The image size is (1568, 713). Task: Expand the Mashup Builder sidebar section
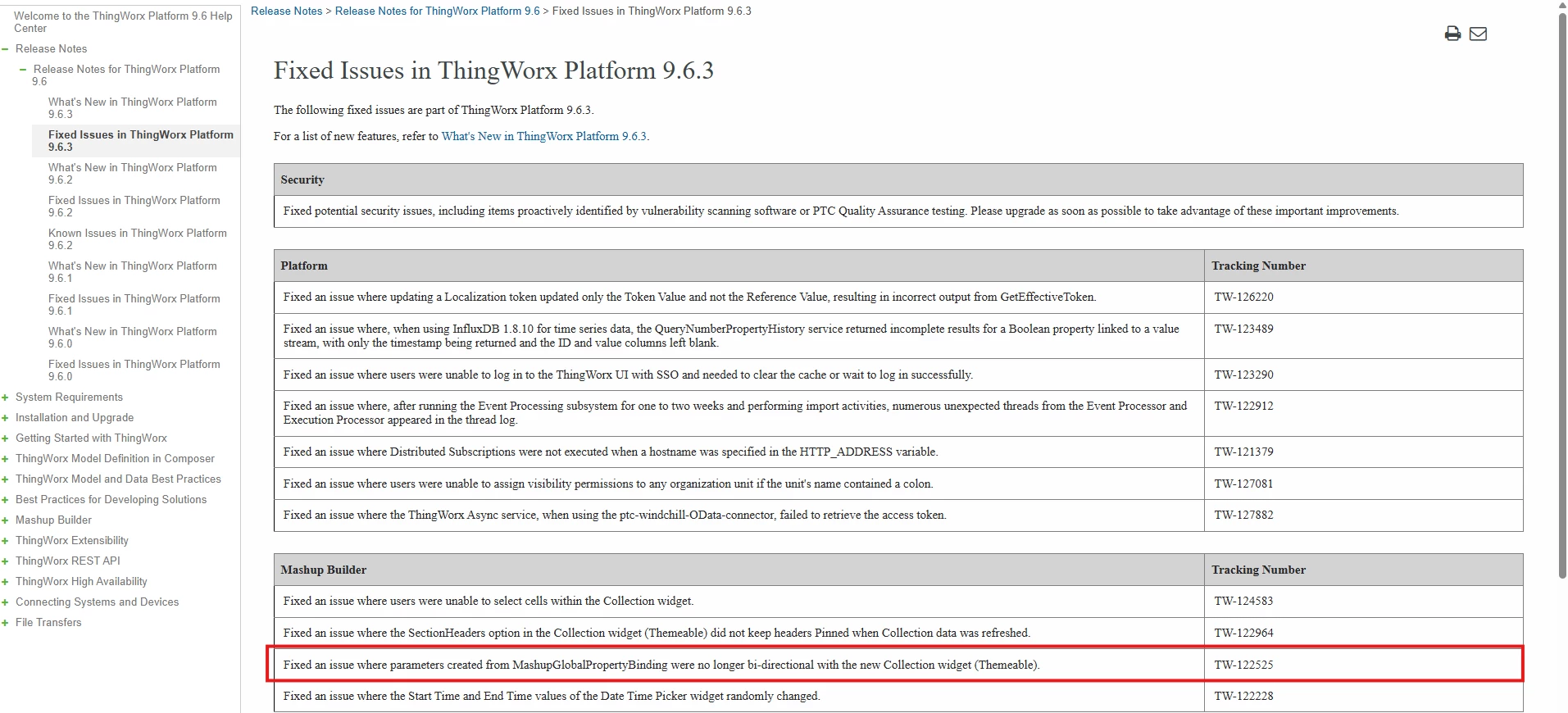(5, 520)
